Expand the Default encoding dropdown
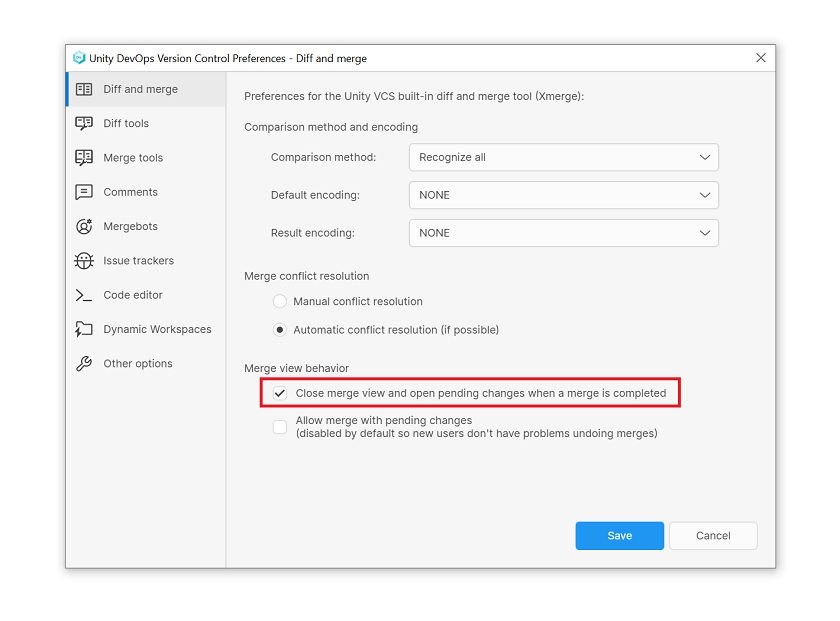Viewport: 840px width, 621px height. tap(563, 195)
